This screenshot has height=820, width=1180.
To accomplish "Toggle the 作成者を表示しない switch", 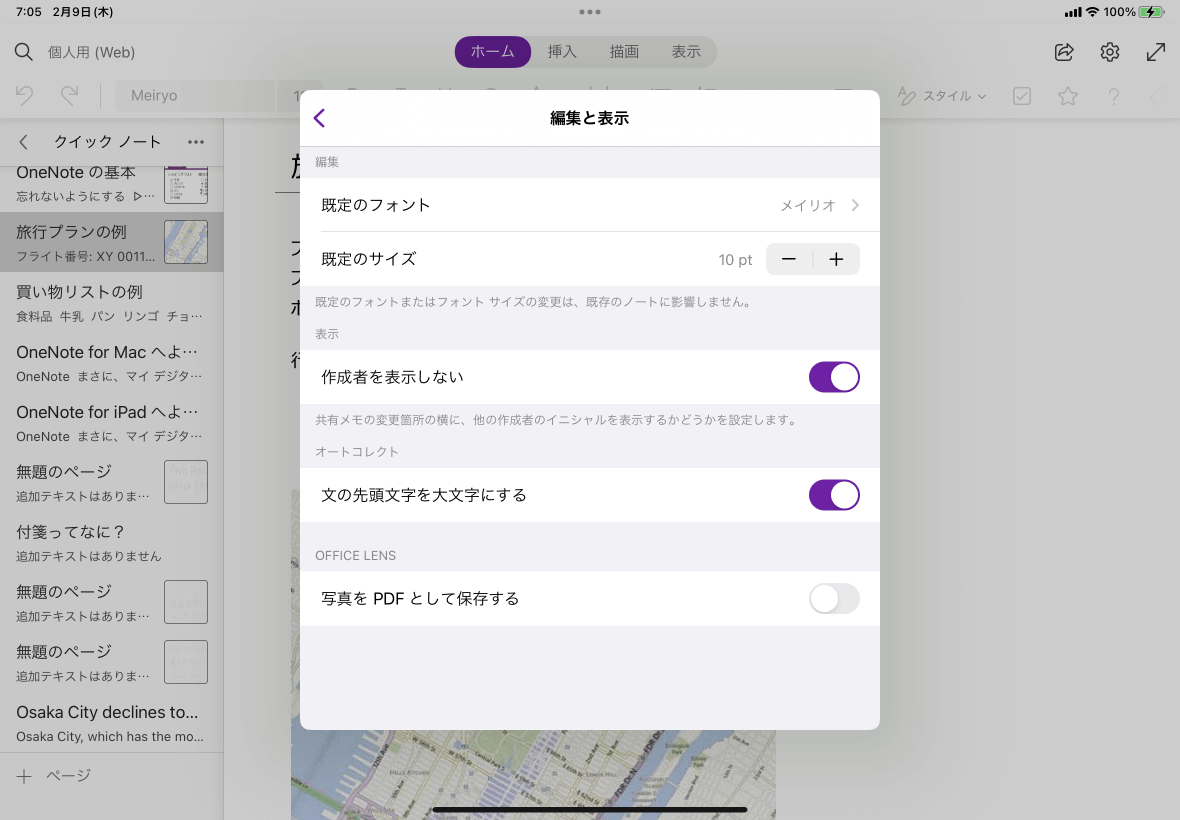I will 834,377.
